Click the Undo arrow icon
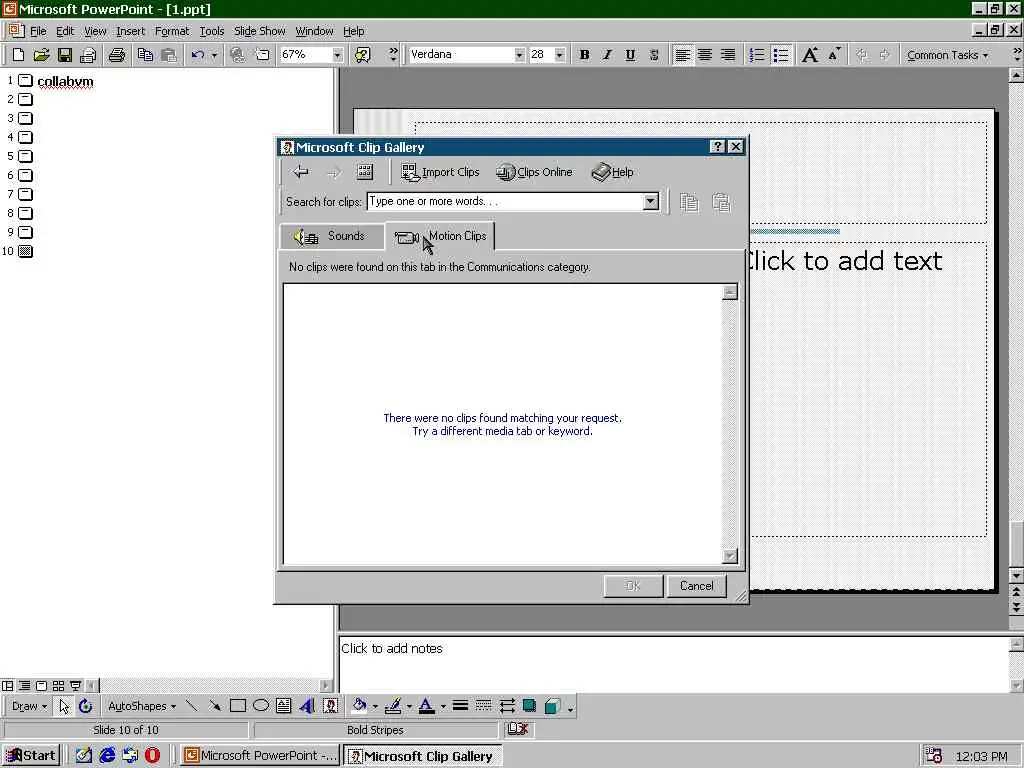The height and width of the screenshot is (768, 1024). tap(198, 55)
